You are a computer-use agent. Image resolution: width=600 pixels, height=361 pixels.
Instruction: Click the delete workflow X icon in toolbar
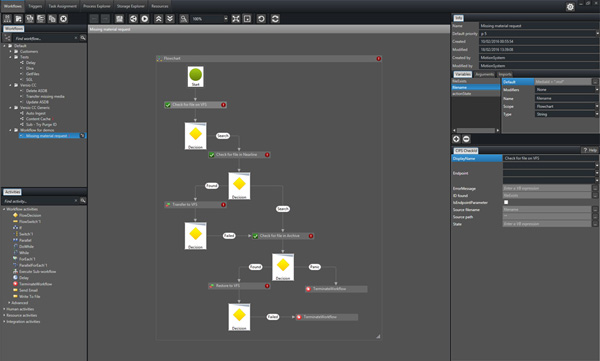[64, 19]
